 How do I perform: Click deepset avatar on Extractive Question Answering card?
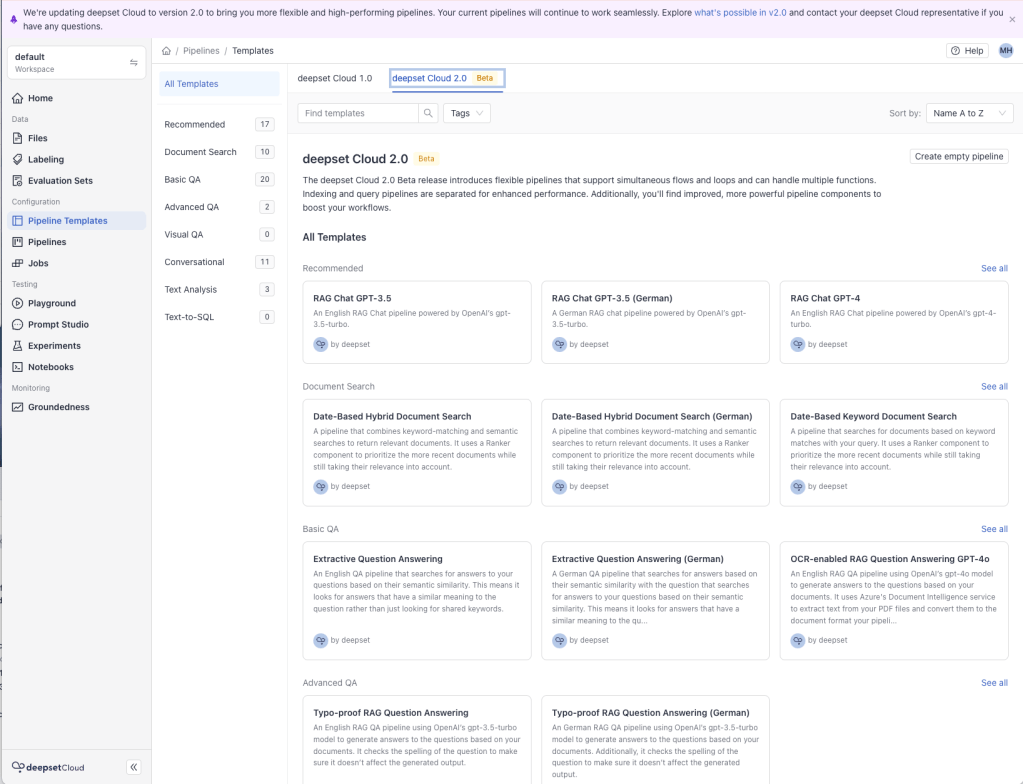320,641
